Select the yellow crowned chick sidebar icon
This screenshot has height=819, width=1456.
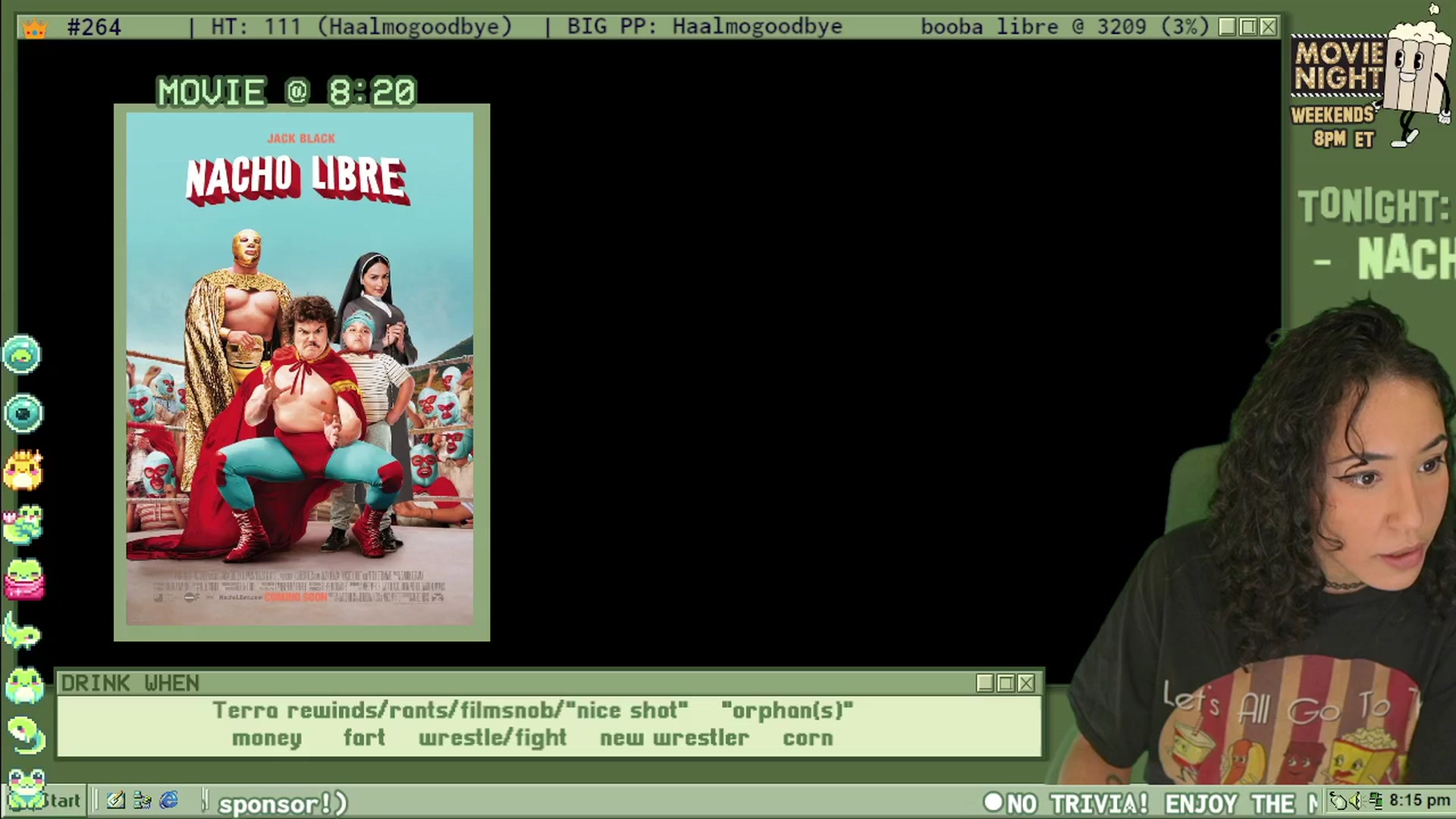[24, 470]
